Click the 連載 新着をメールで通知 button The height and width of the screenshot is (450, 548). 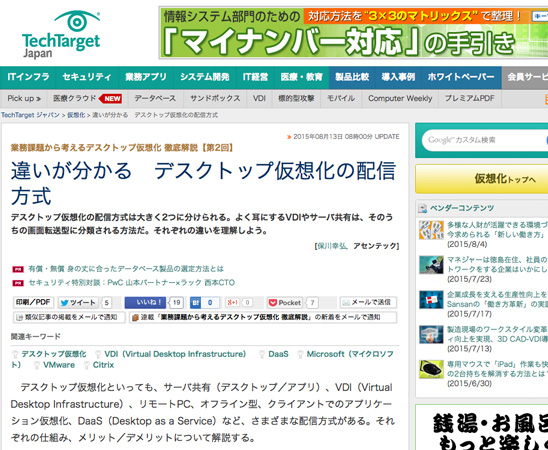point(263,317)
